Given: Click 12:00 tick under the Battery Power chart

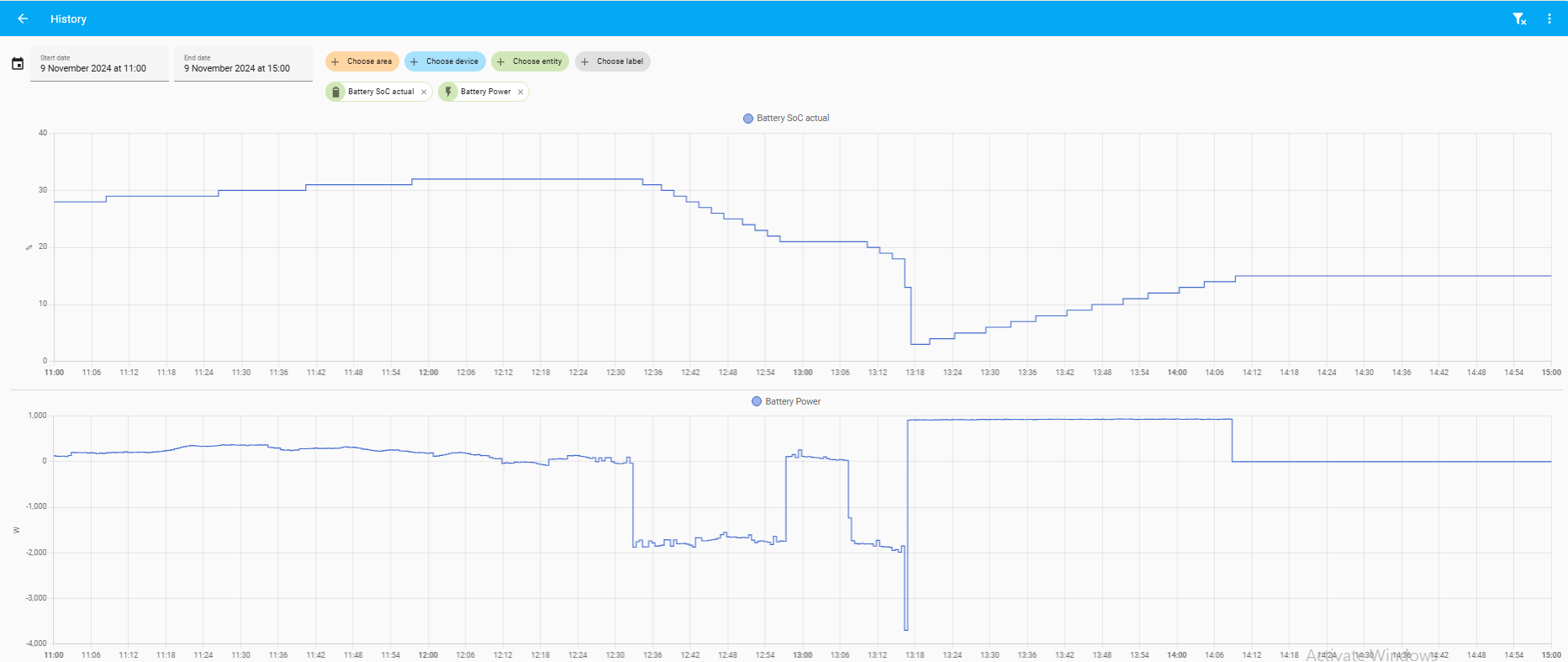Looking at the screenshot, I should coord(428,655).
